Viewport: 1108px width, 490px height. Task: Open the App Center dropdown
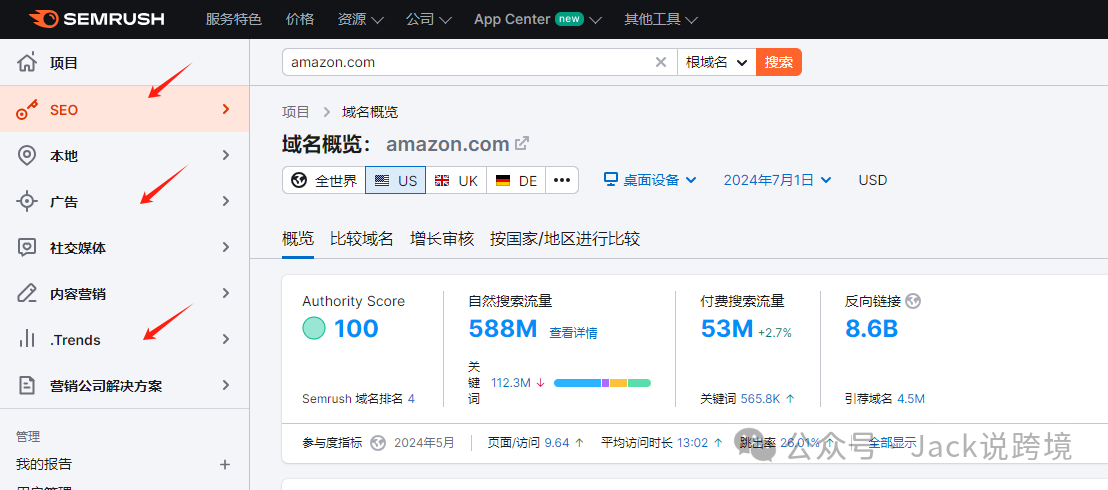click(x=538, y=19)
